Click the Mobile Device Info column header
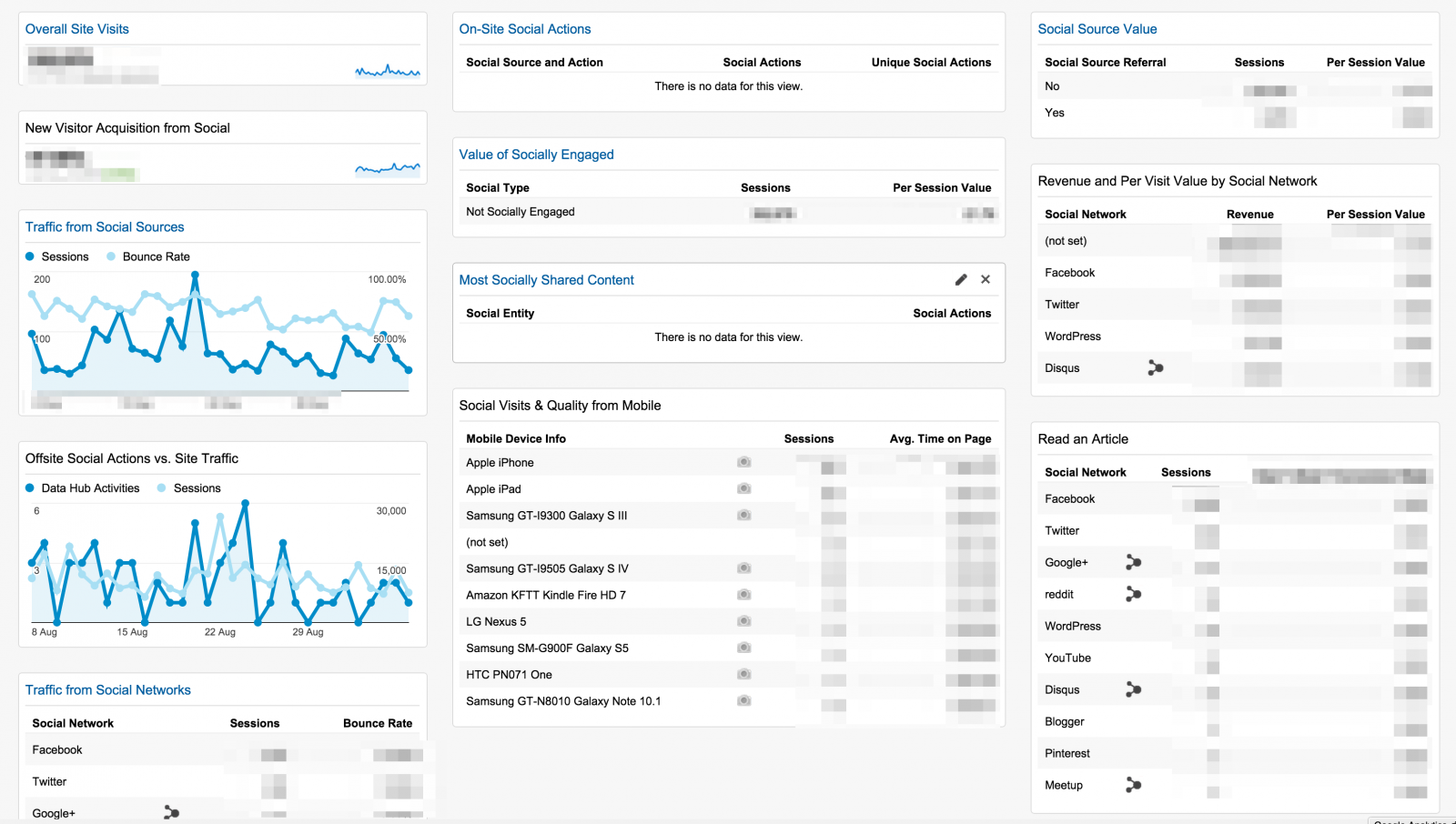Screen dimensions: 1456x824 pos(516,438)
